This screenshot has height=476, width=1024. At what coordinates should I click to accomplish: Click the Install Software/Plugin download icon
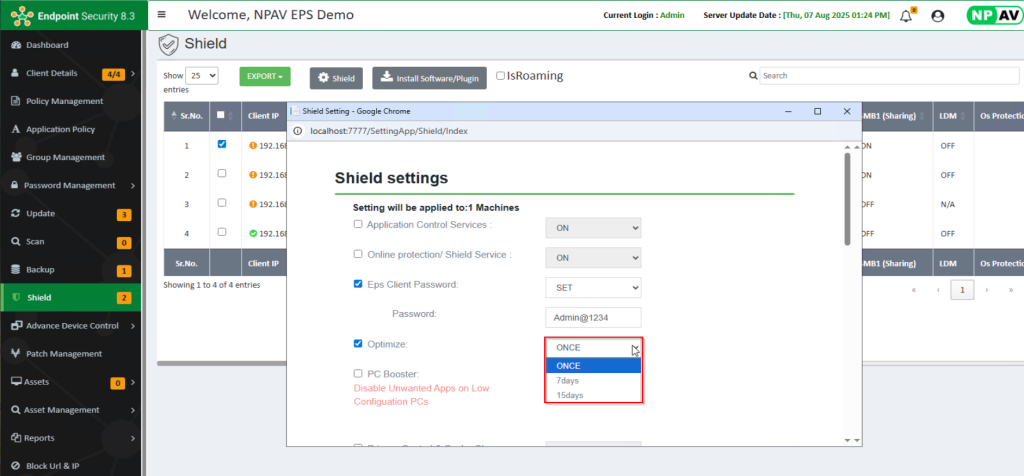[386, 78]
